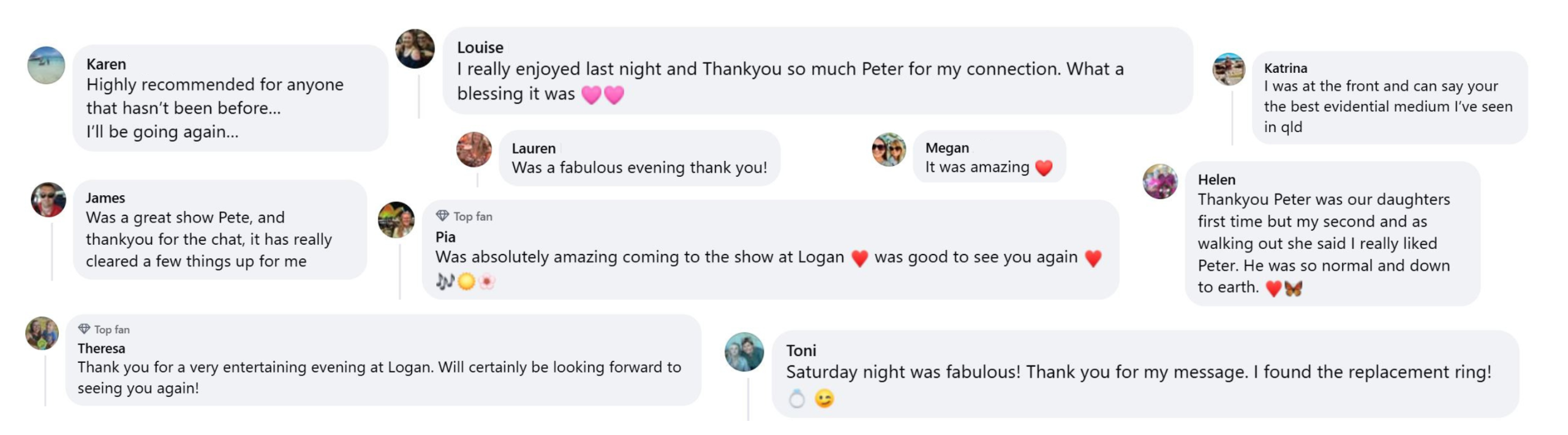Open Helen's purple flower avatar
The width and height of the screenshot is (1568, 435).
coord(1160,181)
